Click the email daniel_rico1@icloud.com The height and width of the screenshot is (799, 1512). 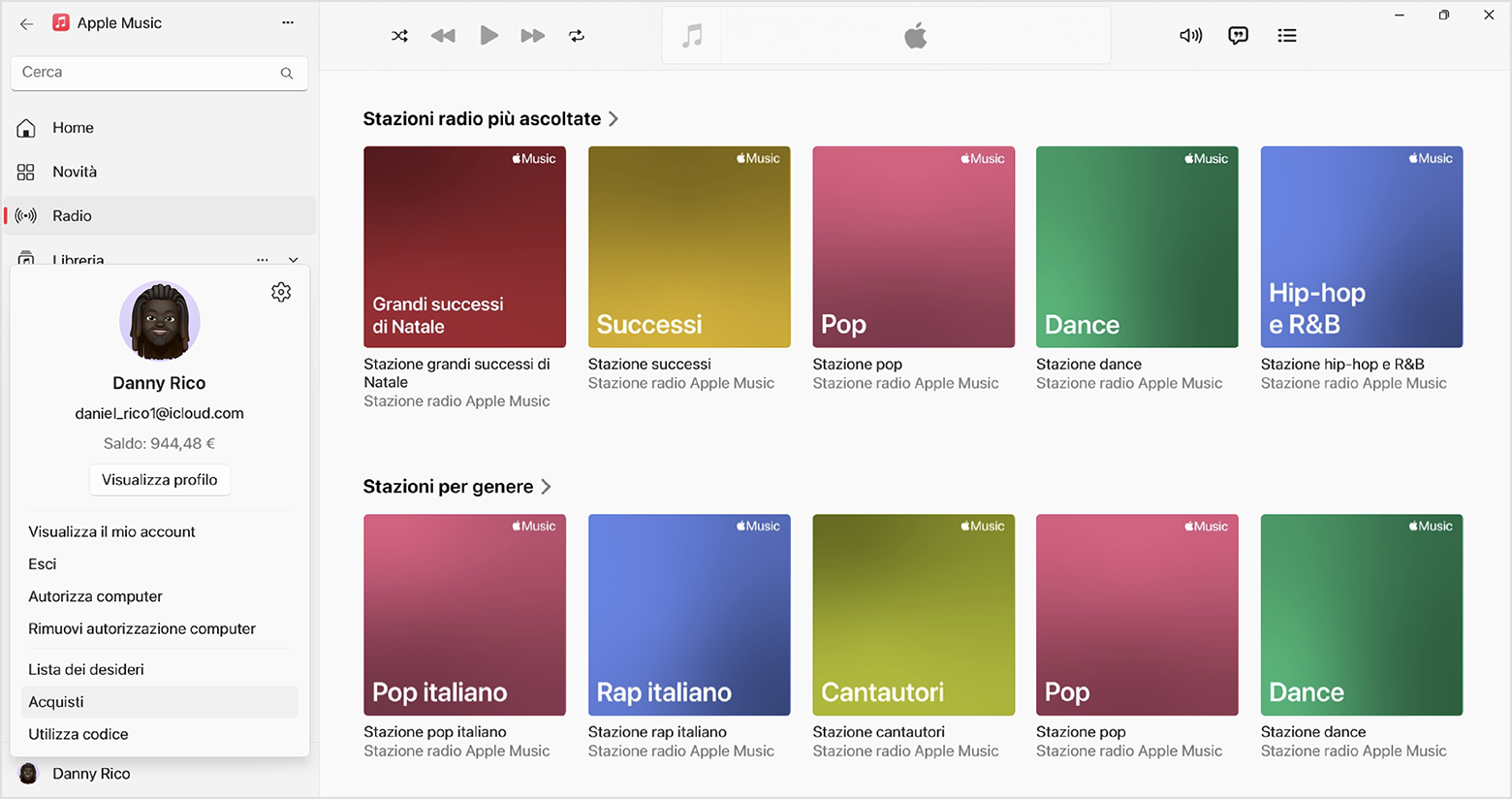(x=160, y=413)
